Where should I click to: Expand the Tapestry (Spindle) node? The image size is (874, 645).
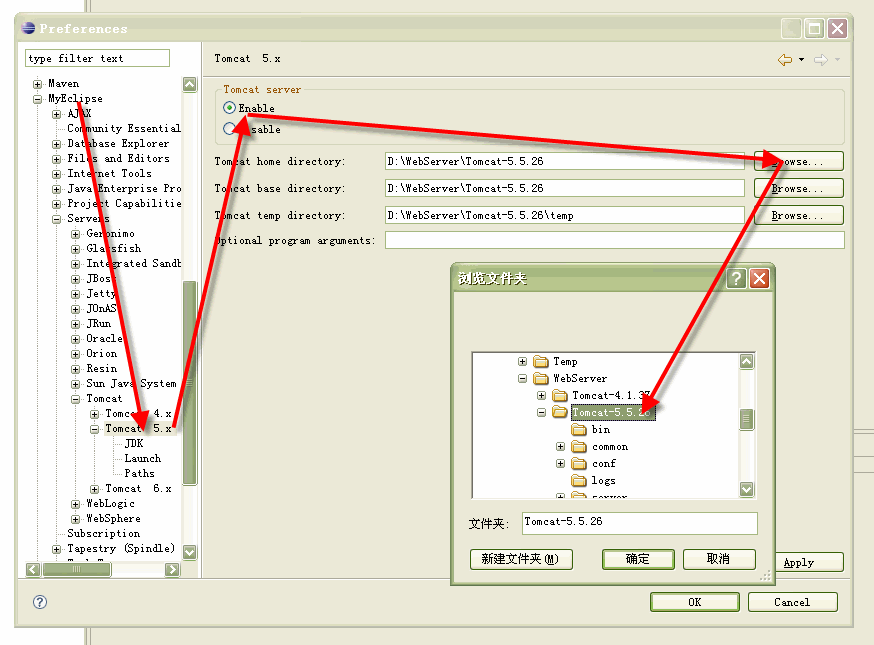[56, 549]
